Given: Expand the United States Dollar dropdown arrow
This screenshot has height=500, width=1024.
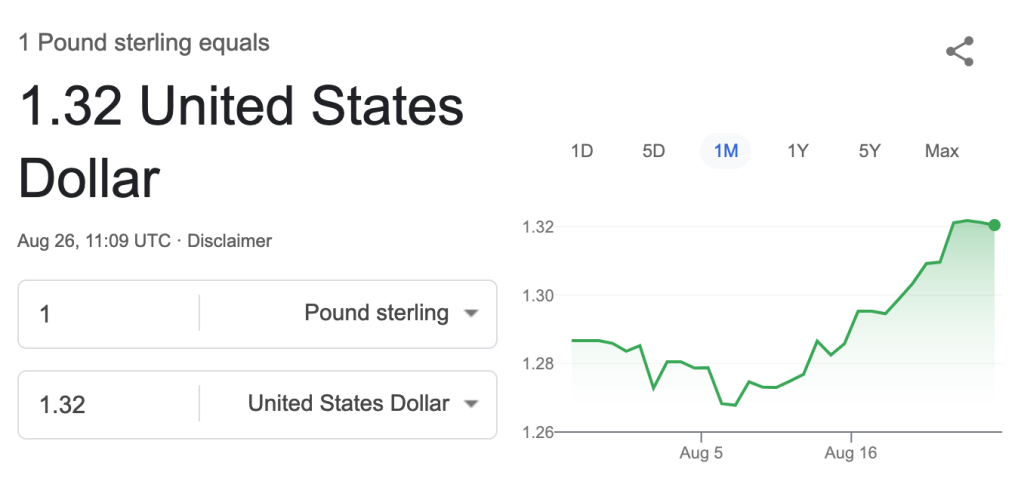Looking at the screenshot, I should pyautogui.click(x=471, y=404).
